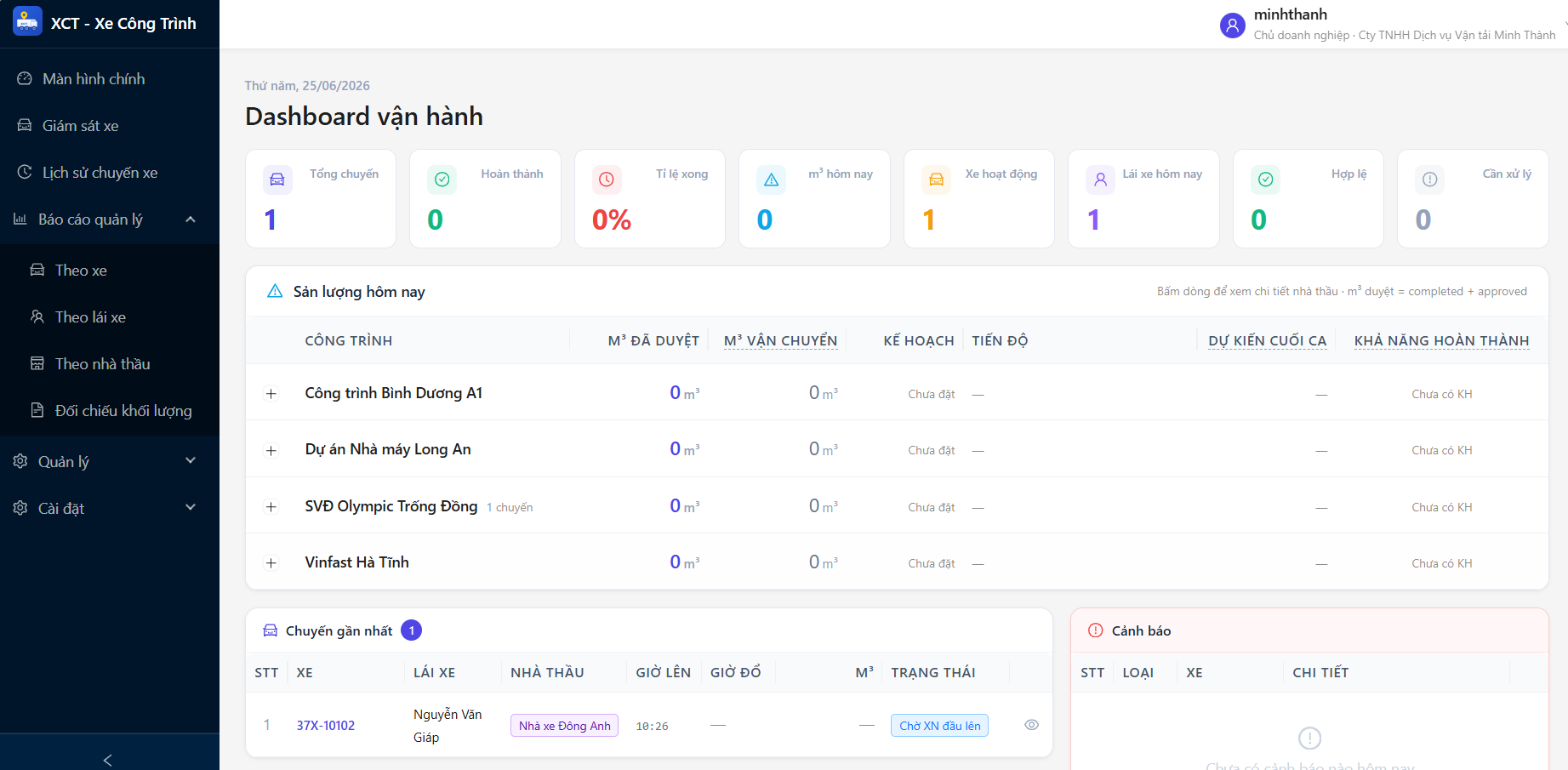Click the M³ VẬN CHUYỂN column header
Image resolution: width=1568 pixels, height=770 pixels.
coord(780,341)
